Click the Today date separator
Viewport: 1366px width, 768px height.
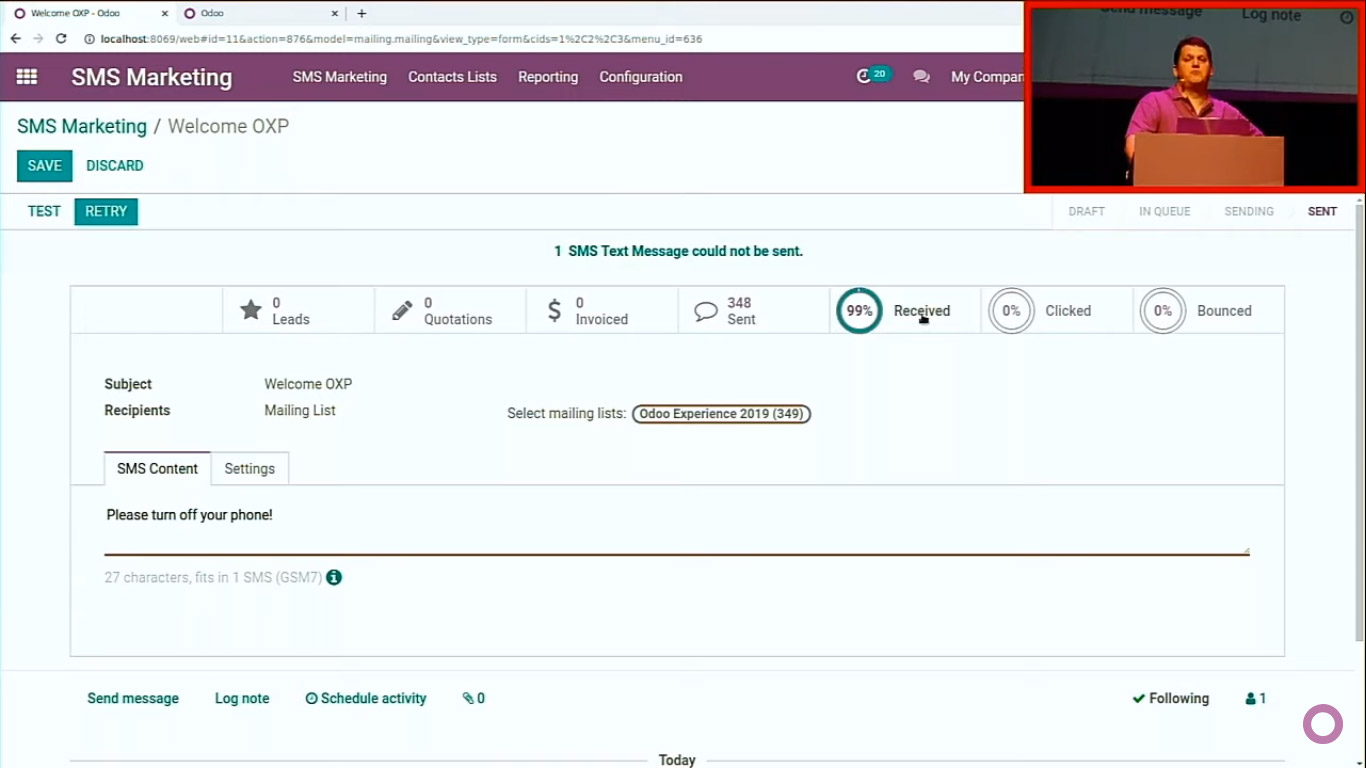click(677, 760)
